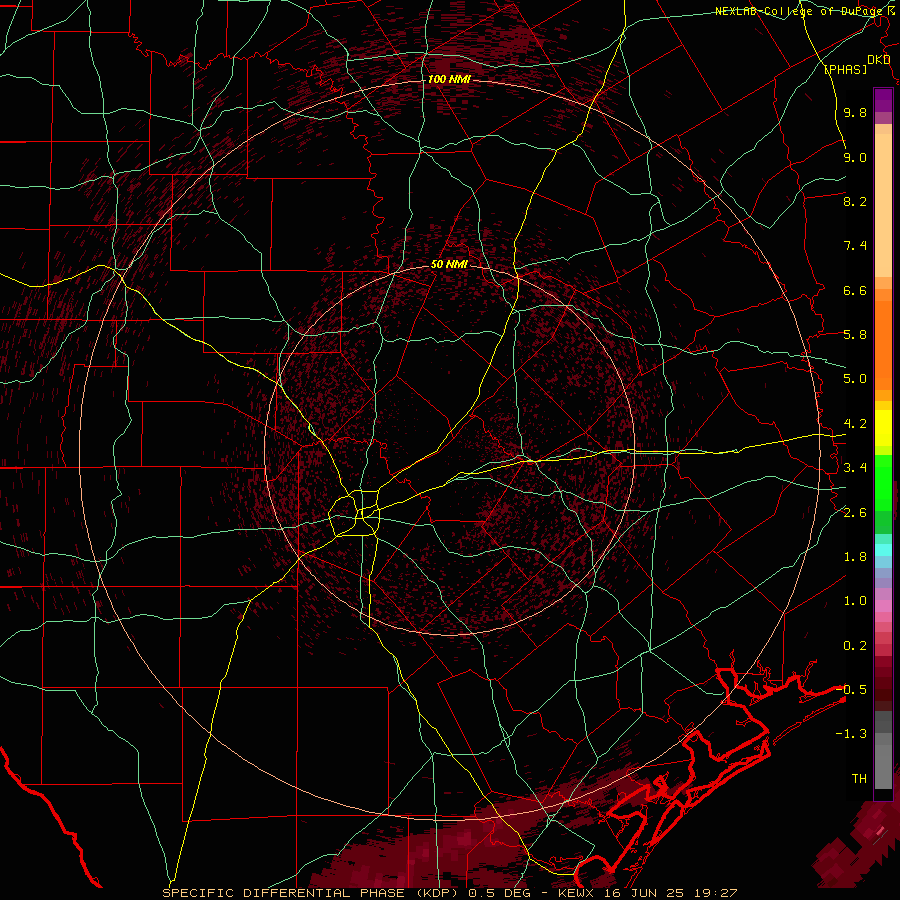Click the 4.2 scale label
This screenshot has height=900, width=900.
pos(855,424)
